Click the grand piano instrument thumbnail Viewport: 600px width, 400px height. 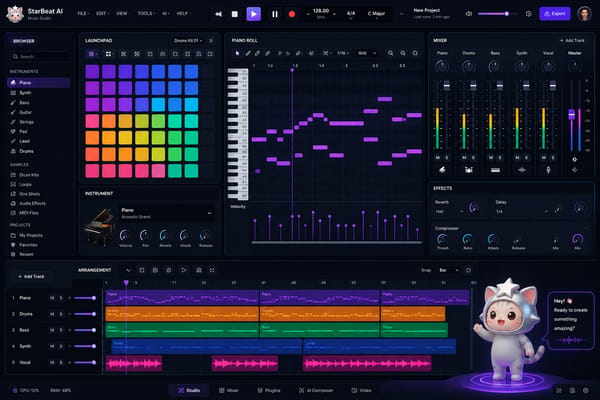(x=99, y=227)
